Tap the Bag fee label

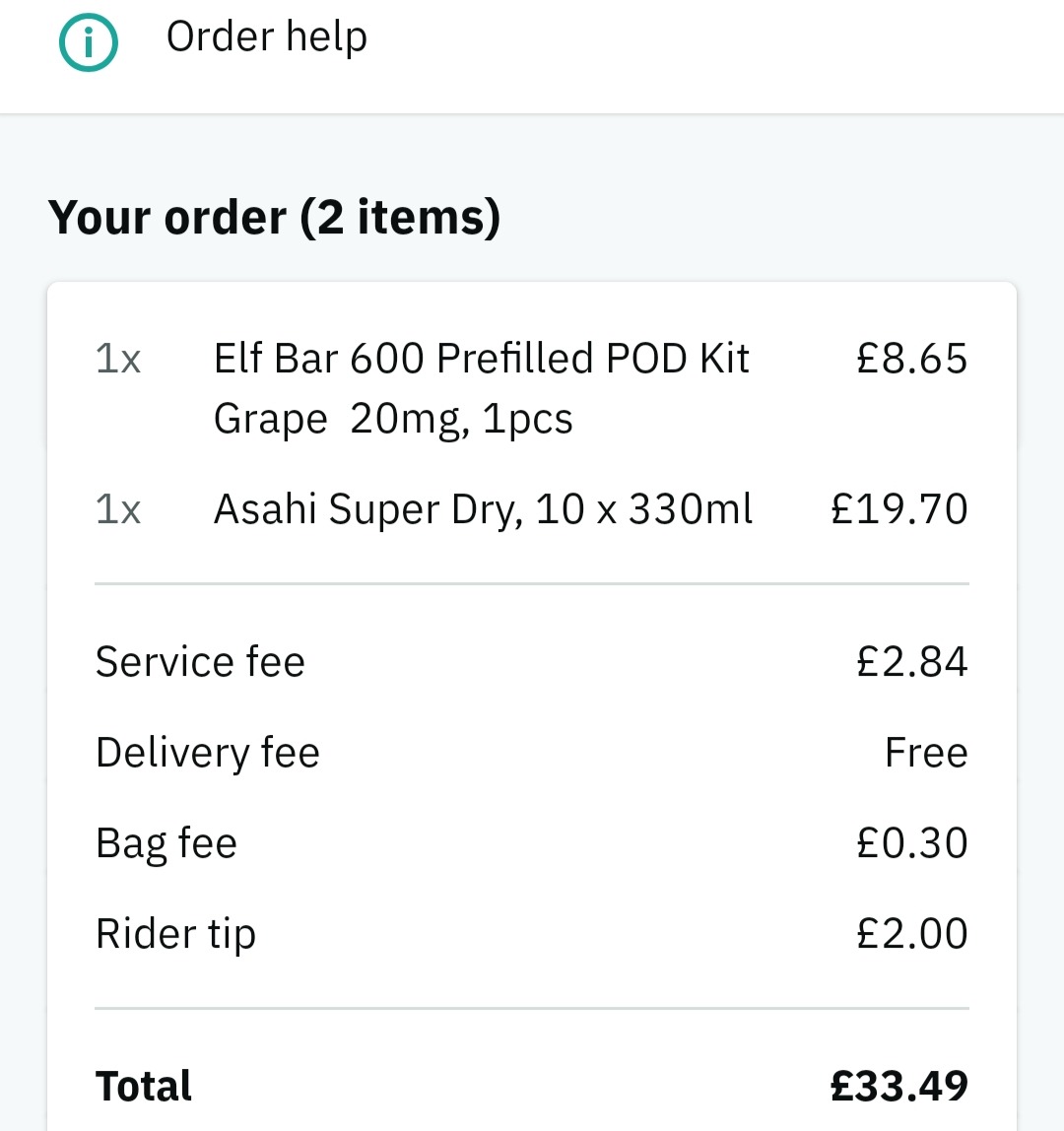pyautogui.click(x=166, y=844)
